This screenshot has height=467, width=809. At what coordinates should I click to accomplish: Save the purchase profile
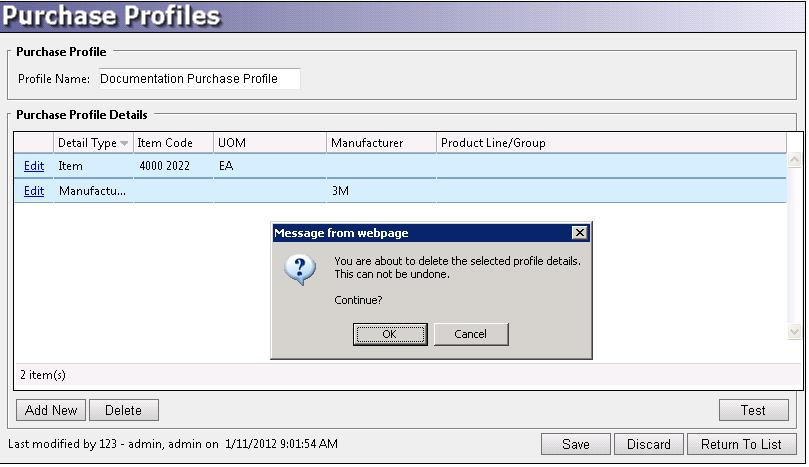pyautogui.click(x=575, y=444)
